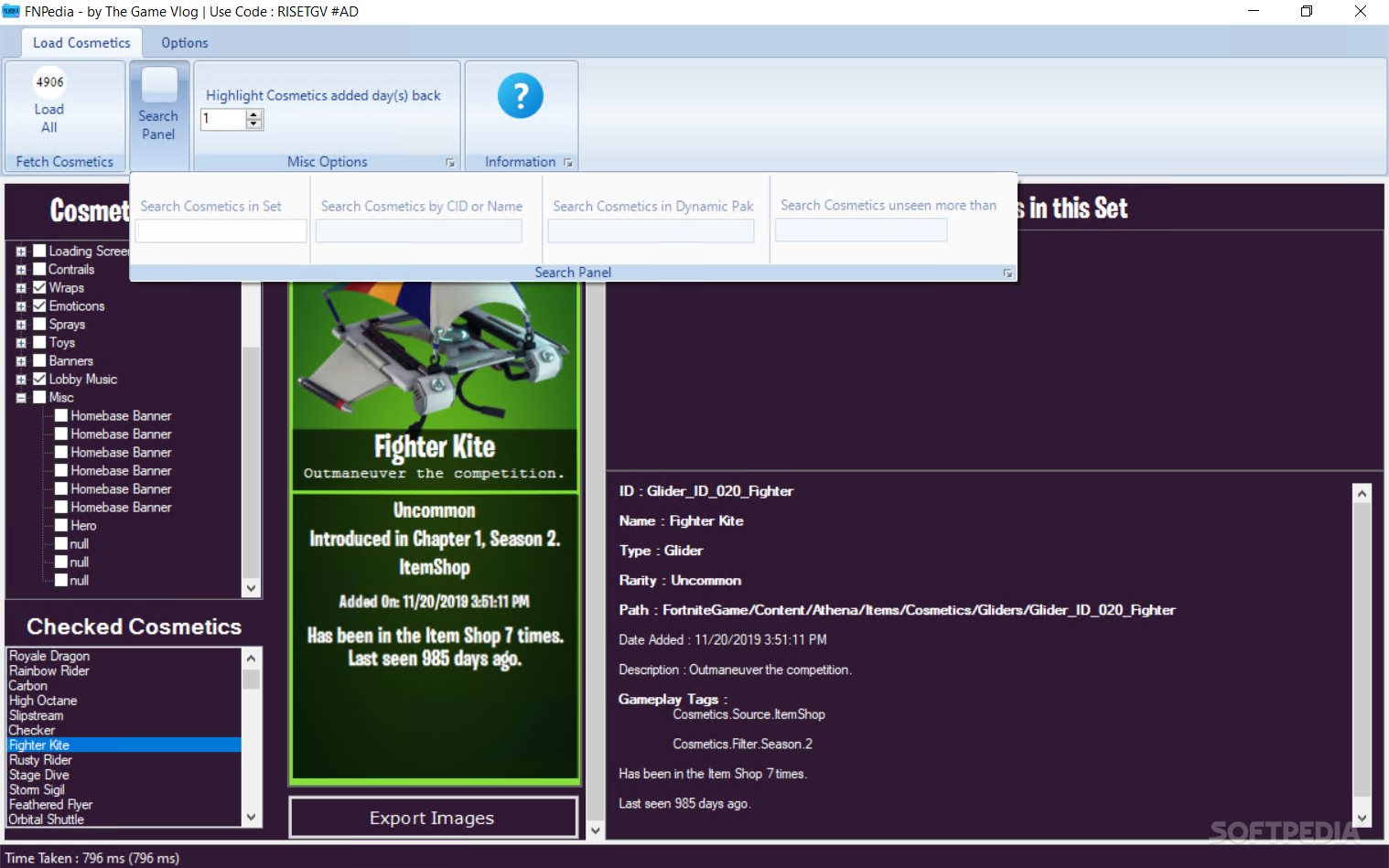
Task: Decrease the highlight days spinner value
Action: point(254,123)
